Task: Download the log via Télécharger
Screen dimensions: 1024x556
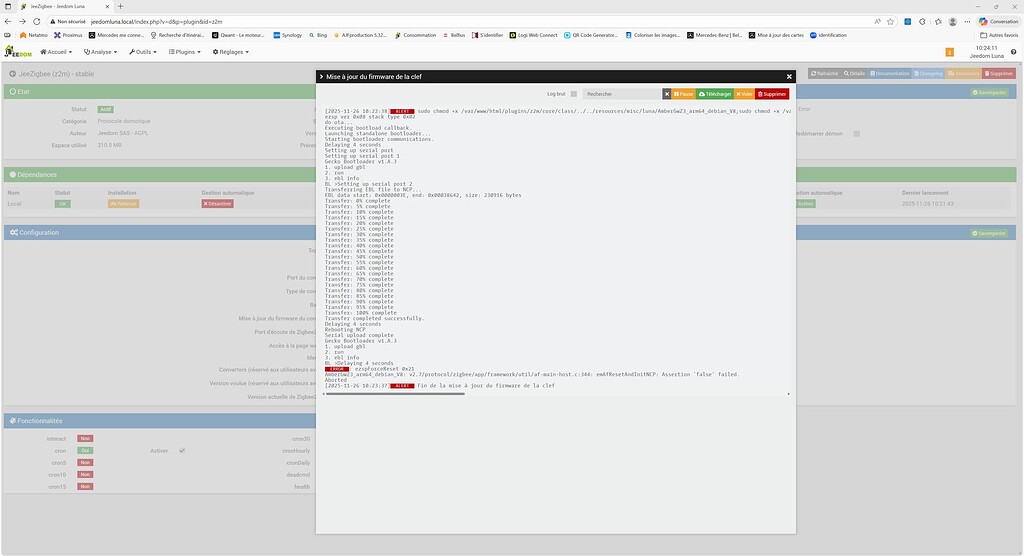Action: [x=715, y=94]
